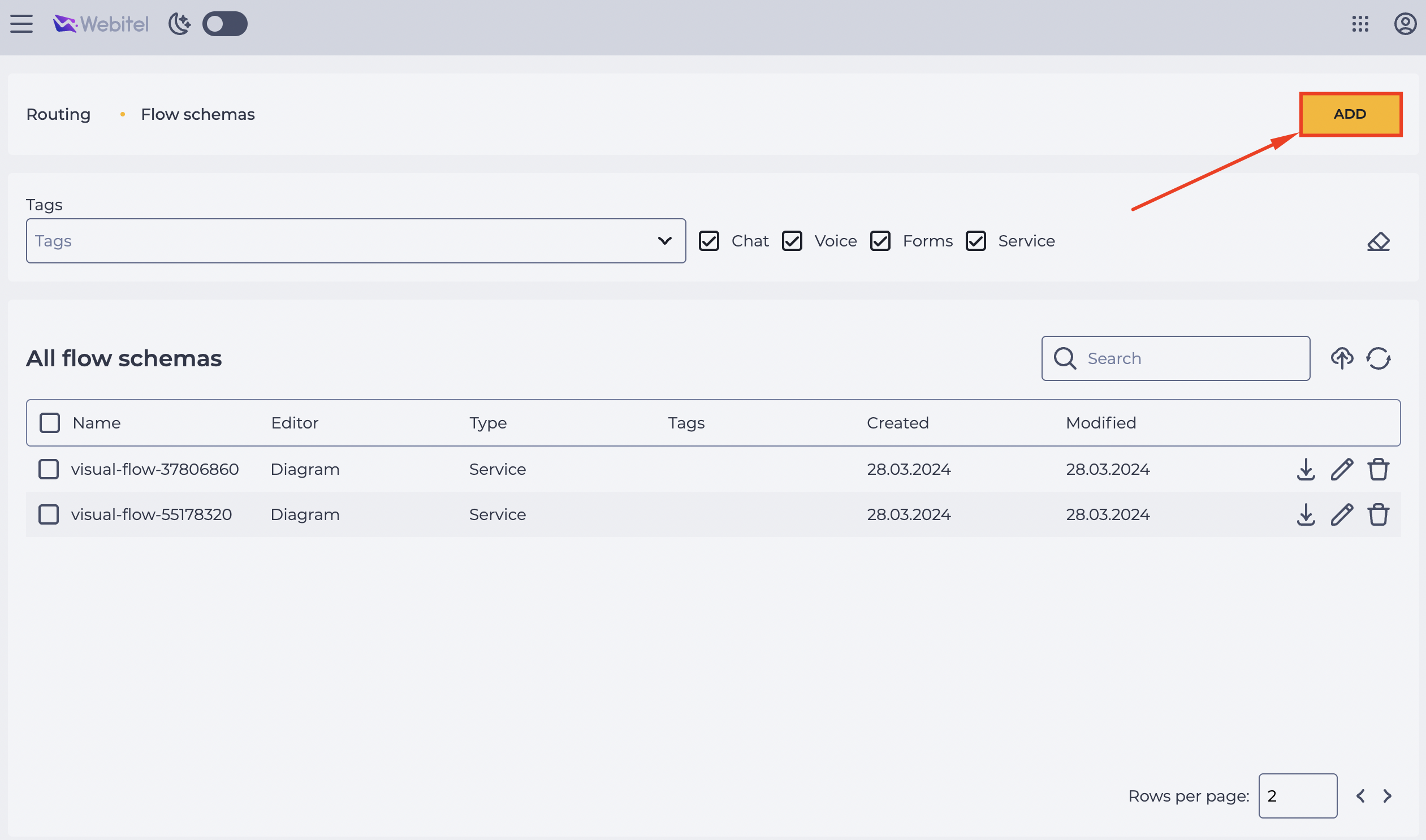This screenshot has height=840, width=1426.
Task: Click the search magnifier icon
Action: coord(1065,358)
